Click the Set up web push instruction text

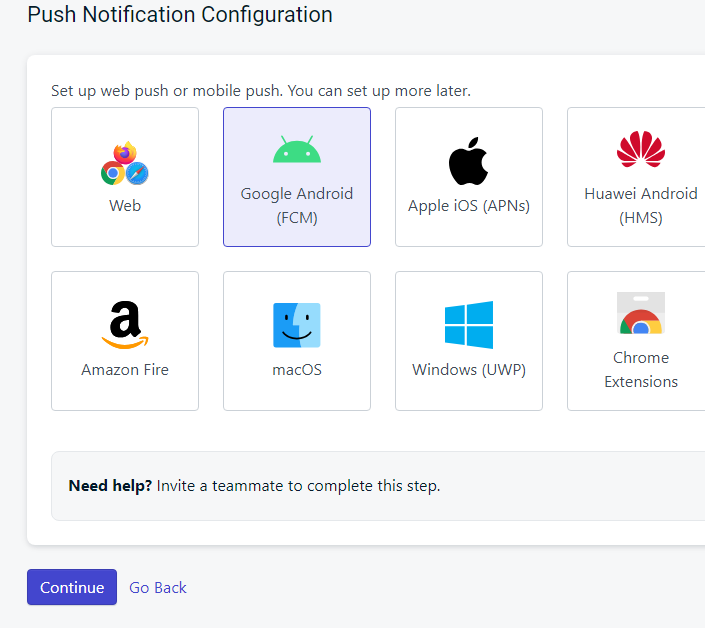[261, 91]
